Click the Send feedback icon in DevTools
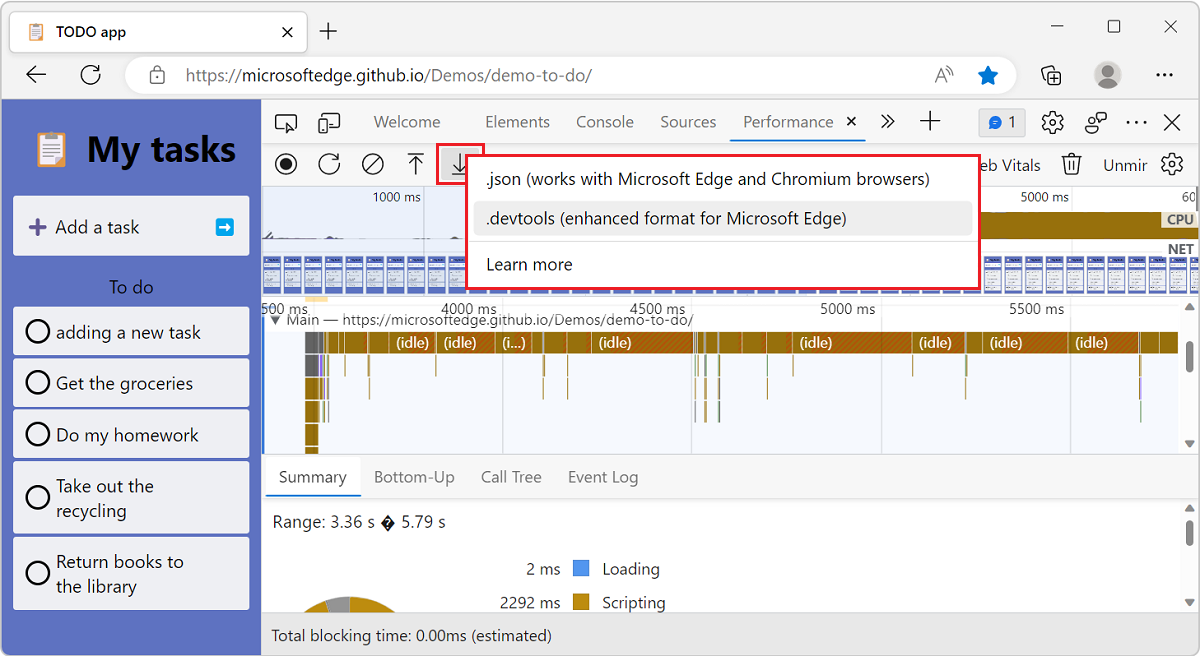Viewport: 1200px width, 656px height. (1096, 122)
